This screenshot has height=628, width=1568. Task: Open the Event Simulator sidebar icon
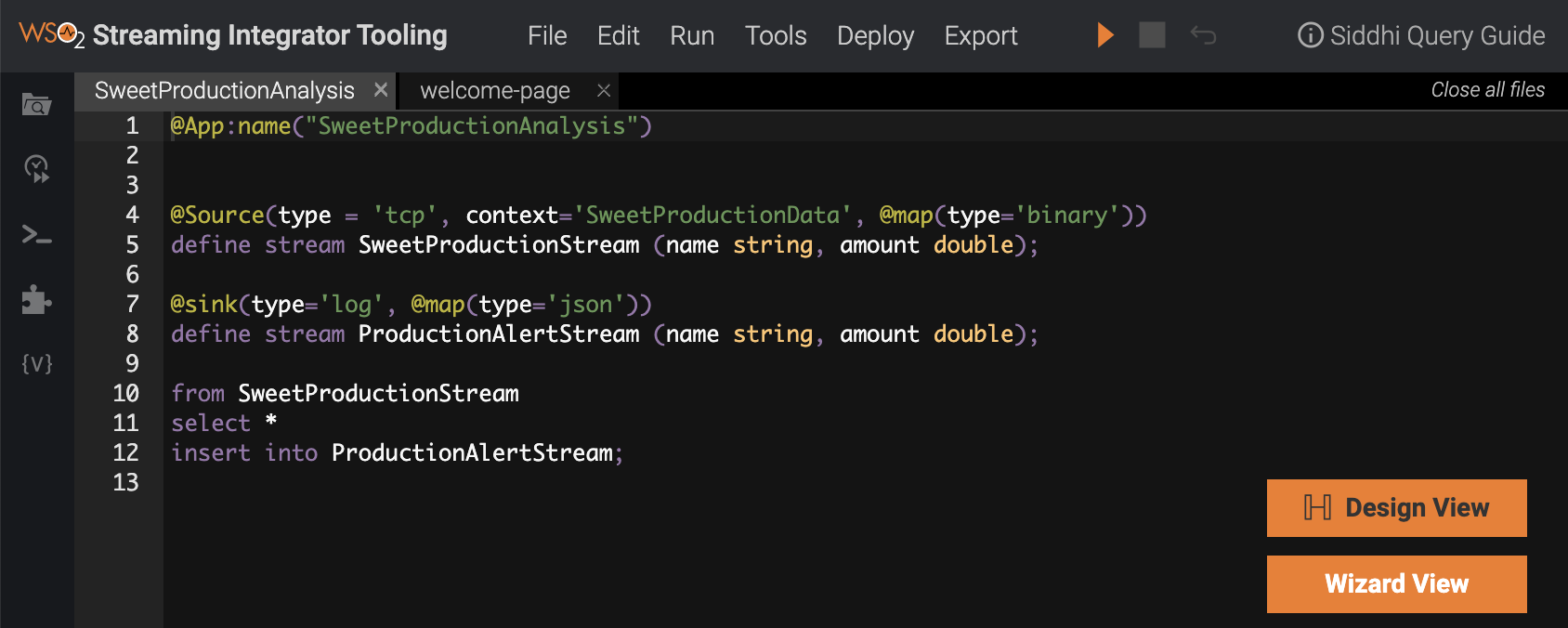tap(36, 168)
